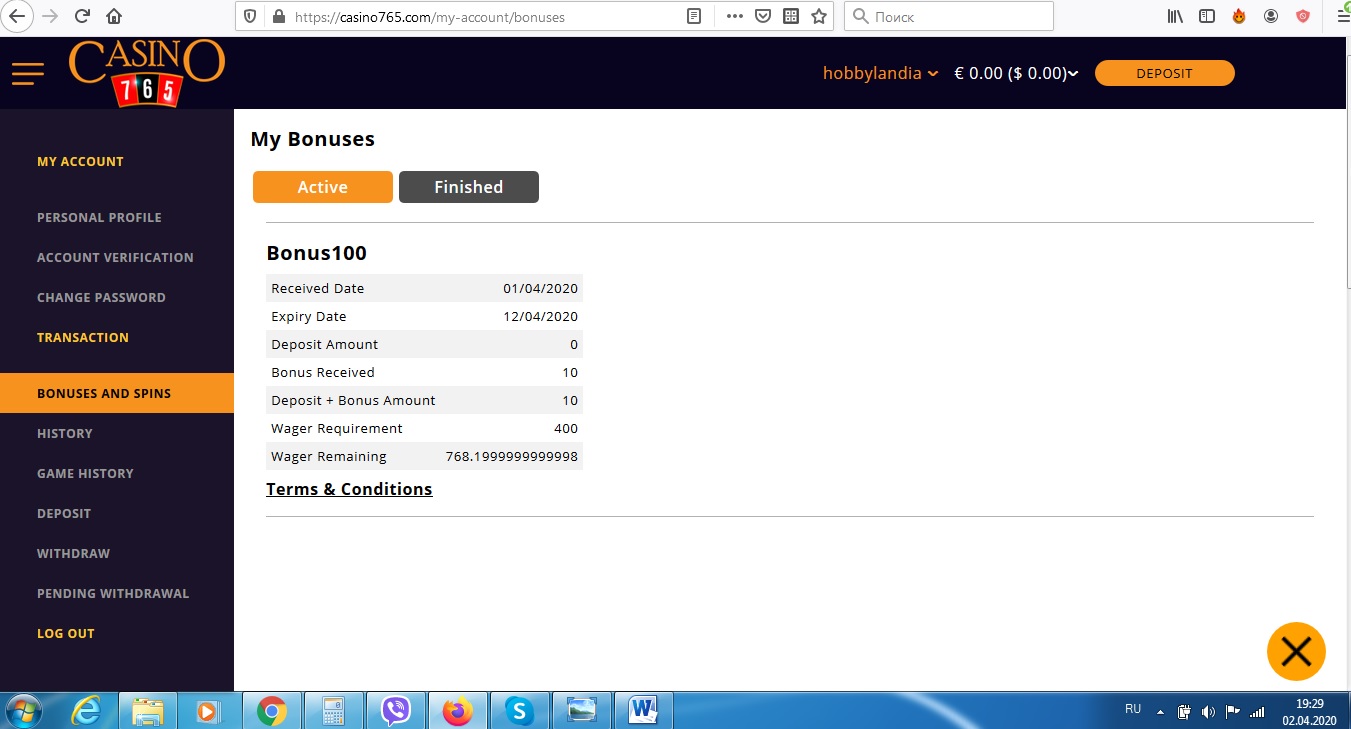Switch to the Active bonuses tab
Image resolution: width=1351 pixels, height=729 pixels.
(x=323, y=187)
